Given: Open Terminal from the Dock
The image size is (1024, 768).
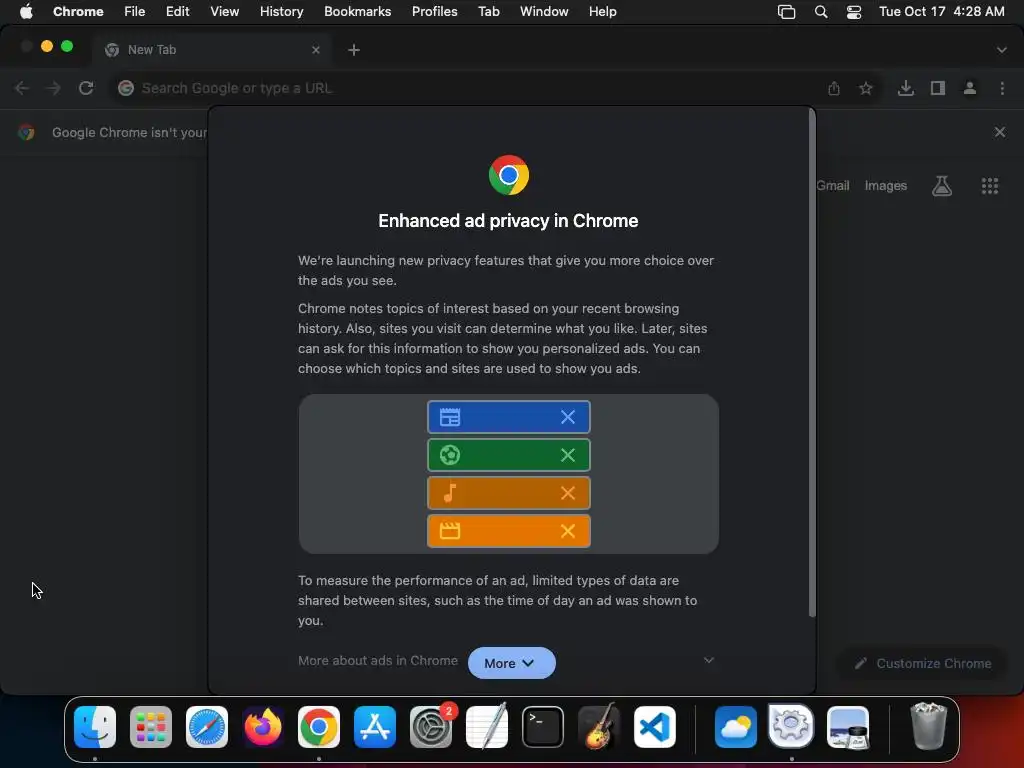Looking at the screenshot, I should [x=543, y=727].
